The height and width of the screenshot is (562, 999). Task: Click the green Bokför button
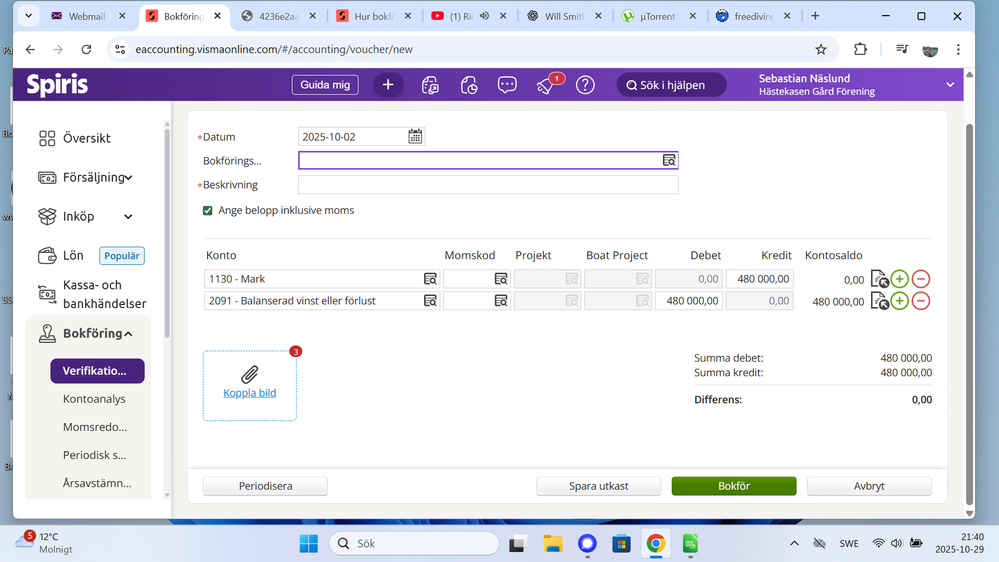pos(734,486)
